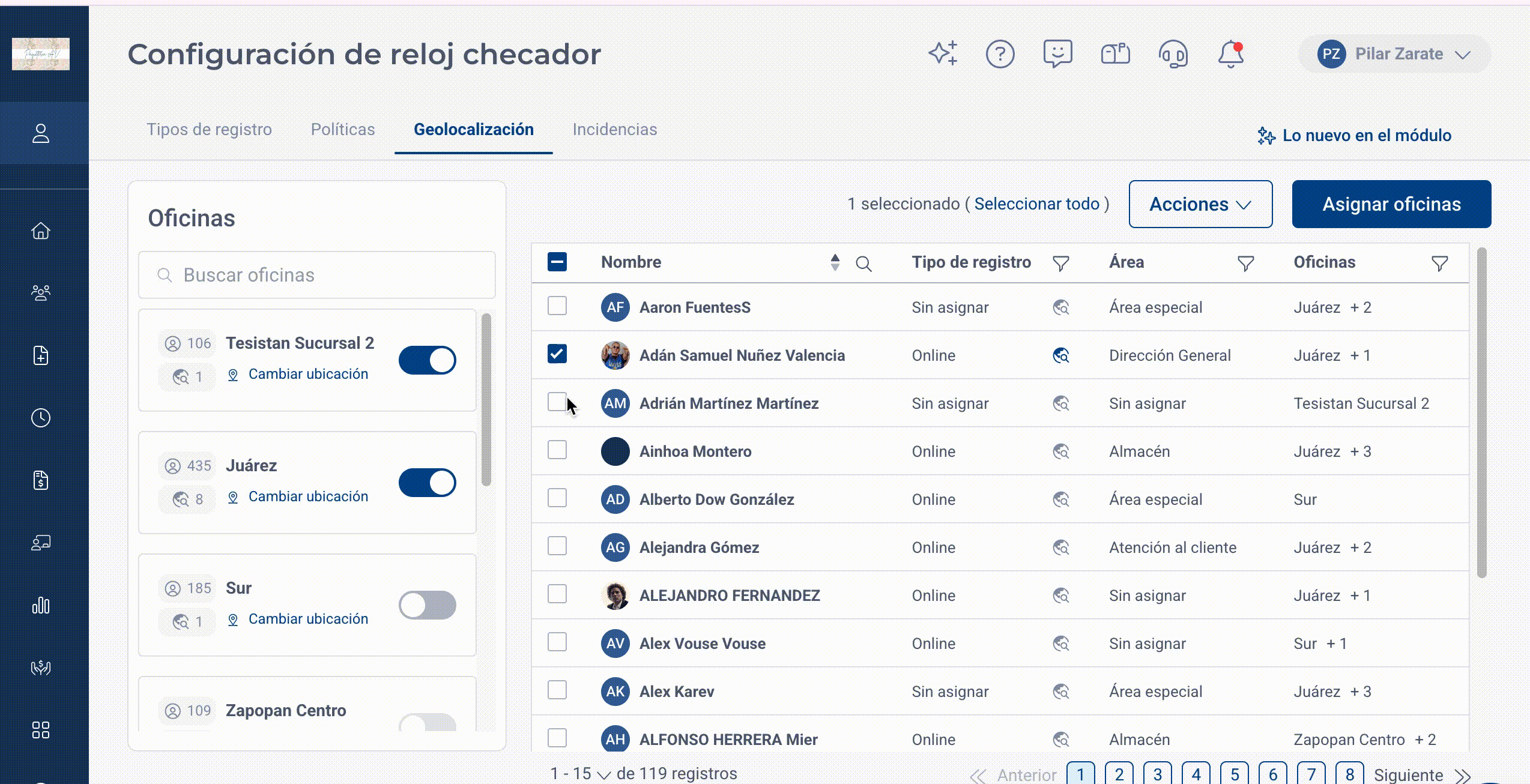Image resolution: width=1530 pixels, height=784 pixels.
Task: Go to page 8
Action: 1350,774
